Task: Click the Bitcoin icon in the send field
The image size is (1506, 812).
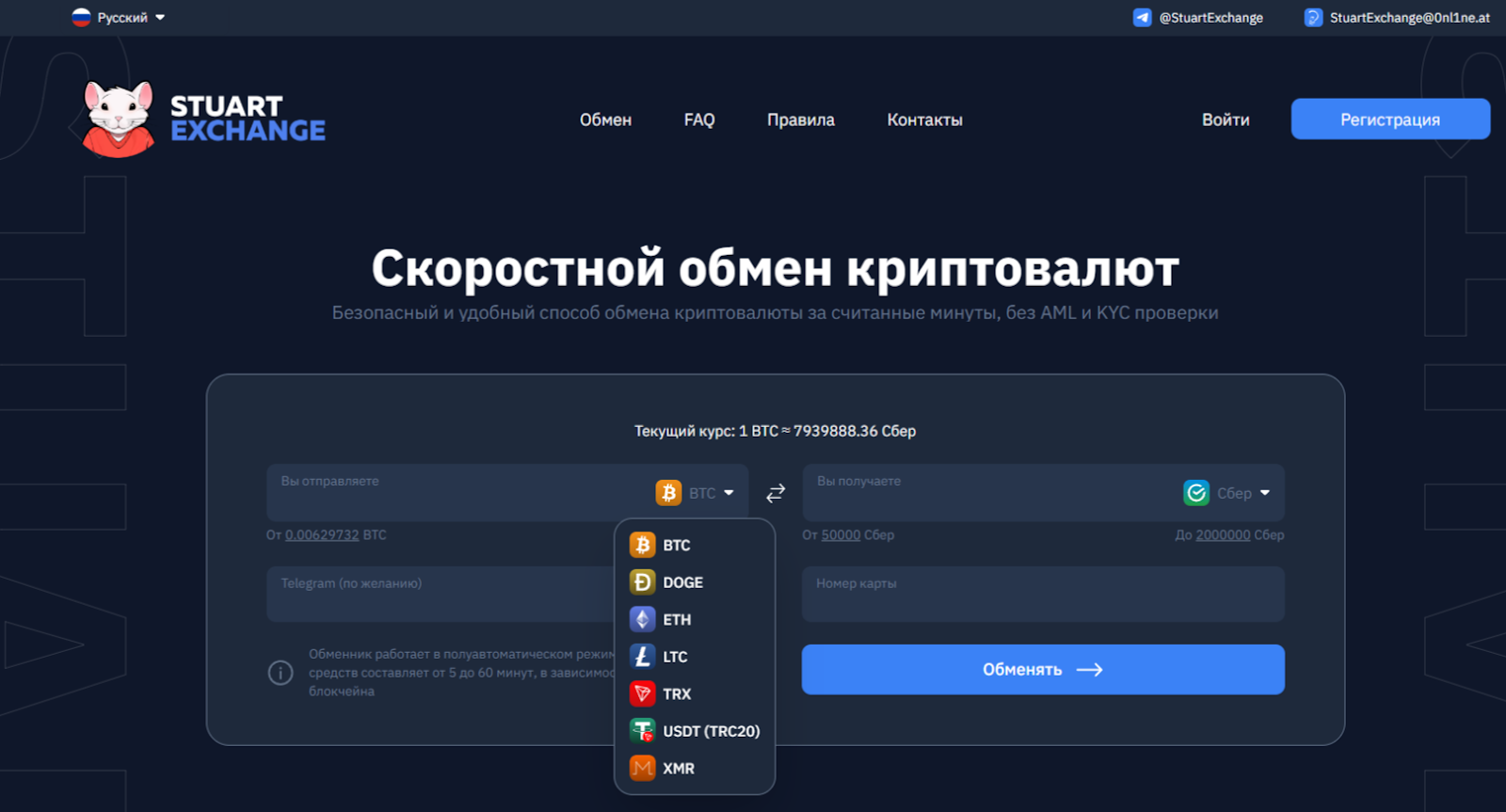Action: [668, 492]
